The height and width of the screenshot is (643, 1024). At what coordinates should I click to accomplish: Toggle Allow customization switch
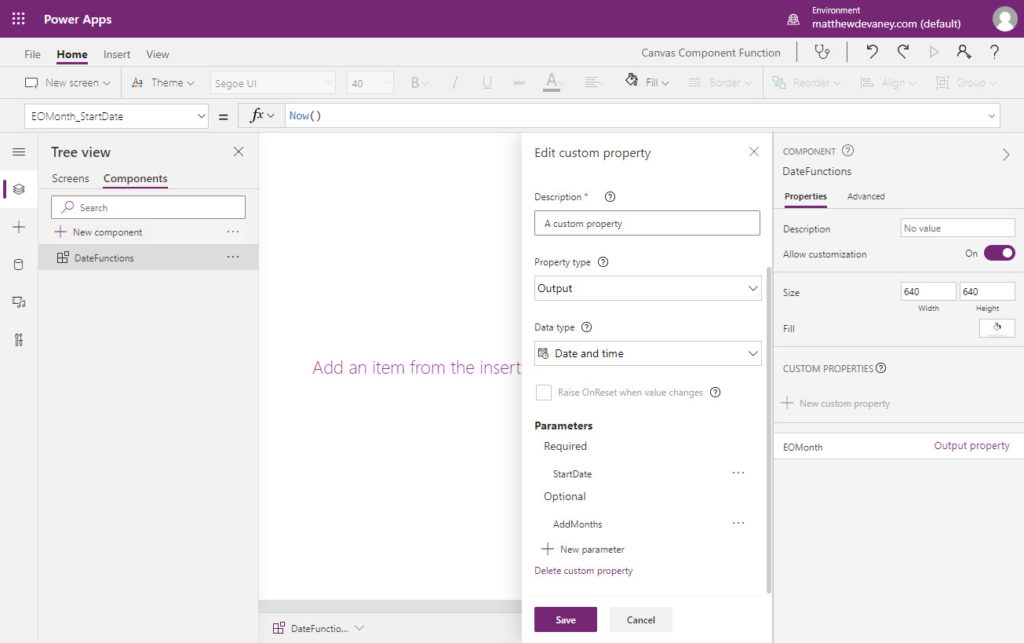tap(999, 253)
